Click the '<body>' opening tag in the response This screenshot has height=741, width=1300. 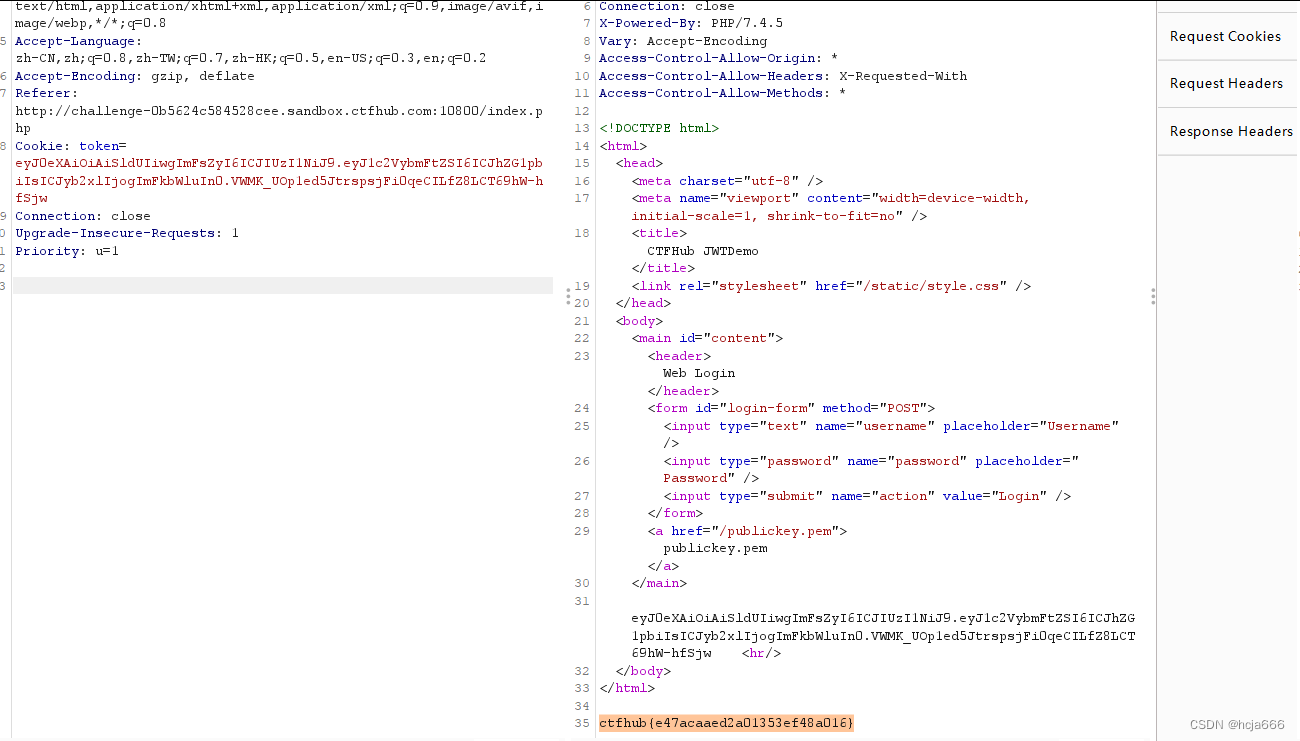point(639,321)
